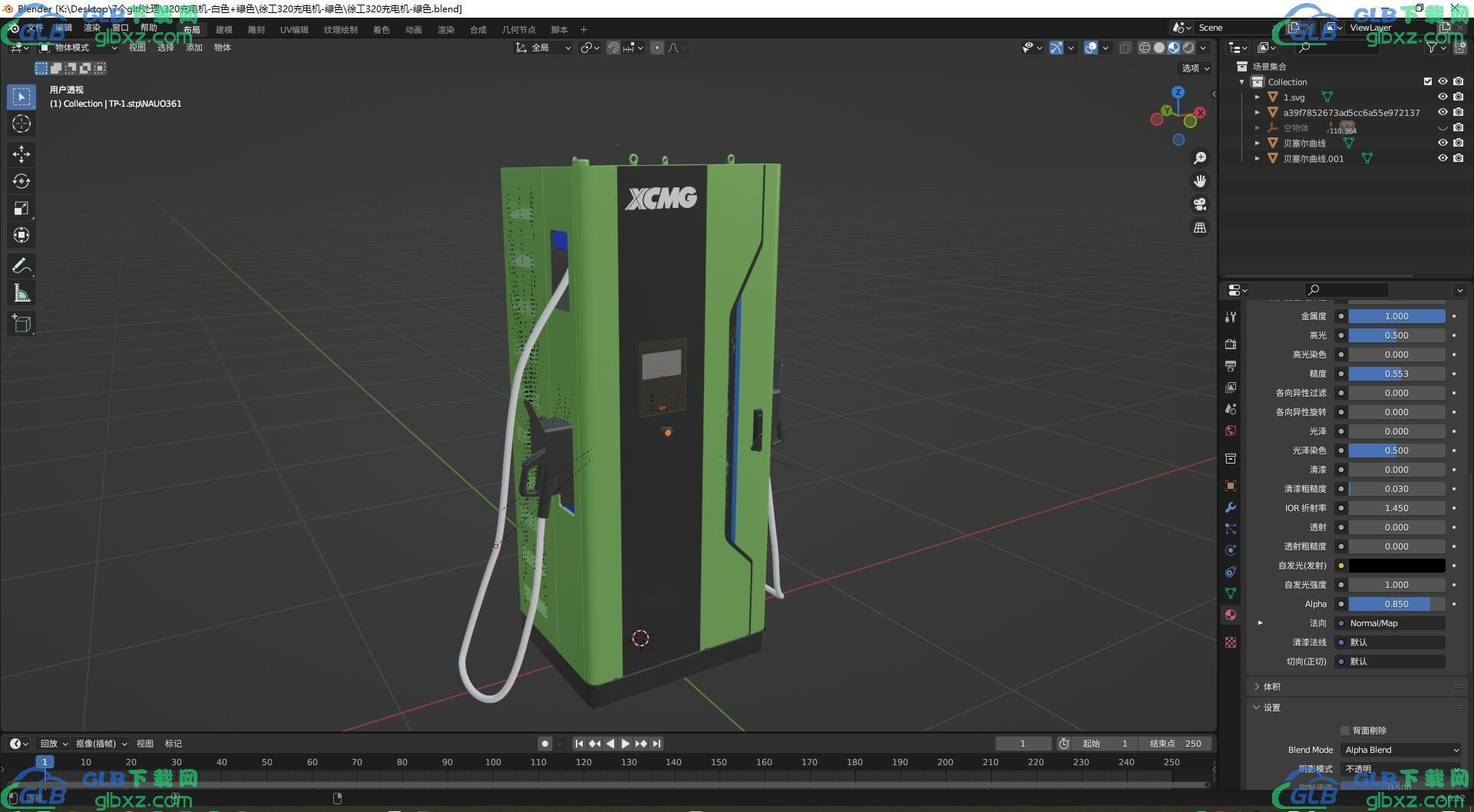Image resolution: width=1474 pixels, height=812 pixels.
Task: Open the 自发光(发射) black color swatch
Action: click(1396, 566)
